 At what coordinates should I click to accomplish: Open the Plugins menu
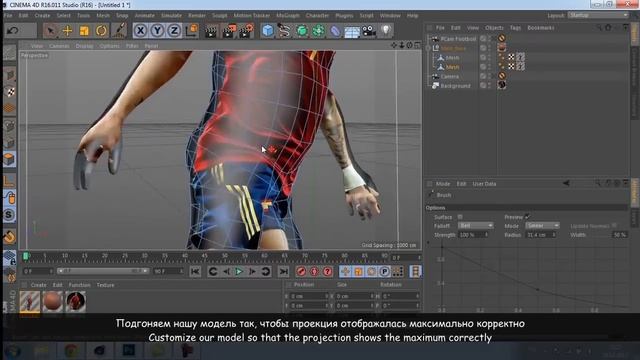pyautogui.click(x=344, y=16)
